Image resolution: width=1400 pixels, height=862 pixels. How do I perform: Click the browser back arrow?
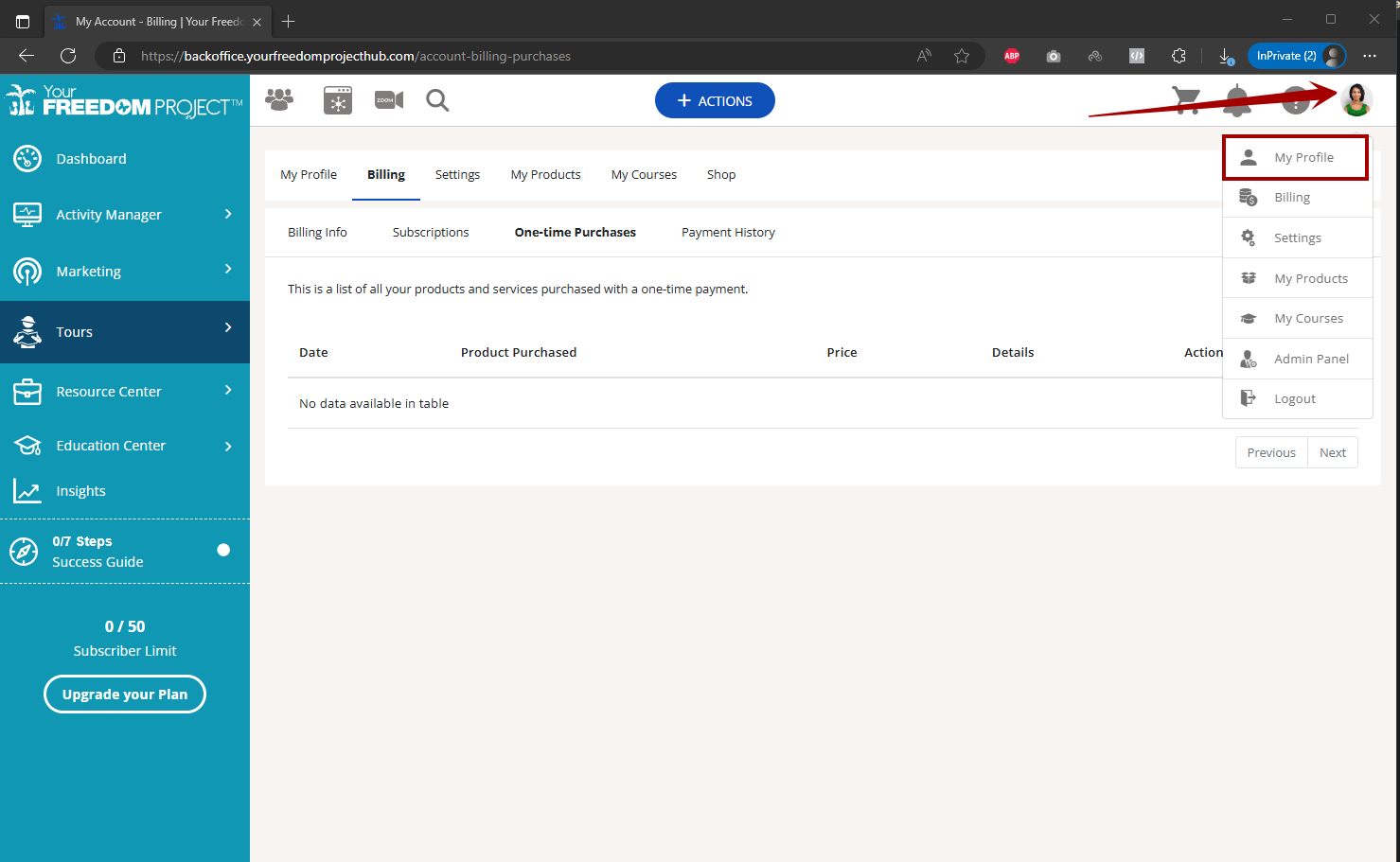[x=27, y=56]
